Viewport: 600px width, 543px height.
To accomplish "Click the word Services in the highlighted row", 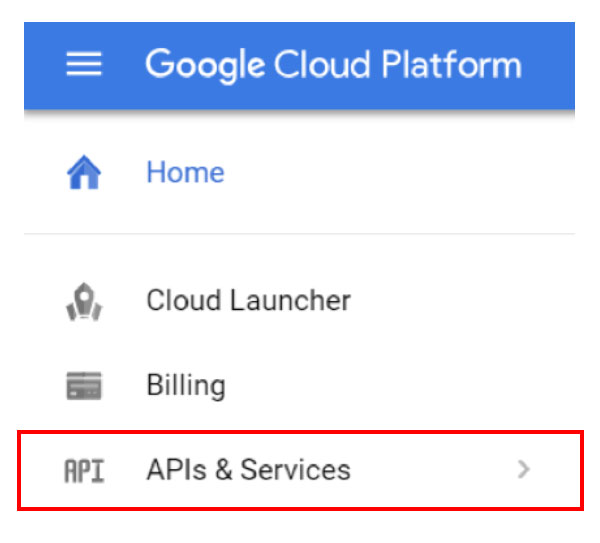I will (x=295, y=470).
